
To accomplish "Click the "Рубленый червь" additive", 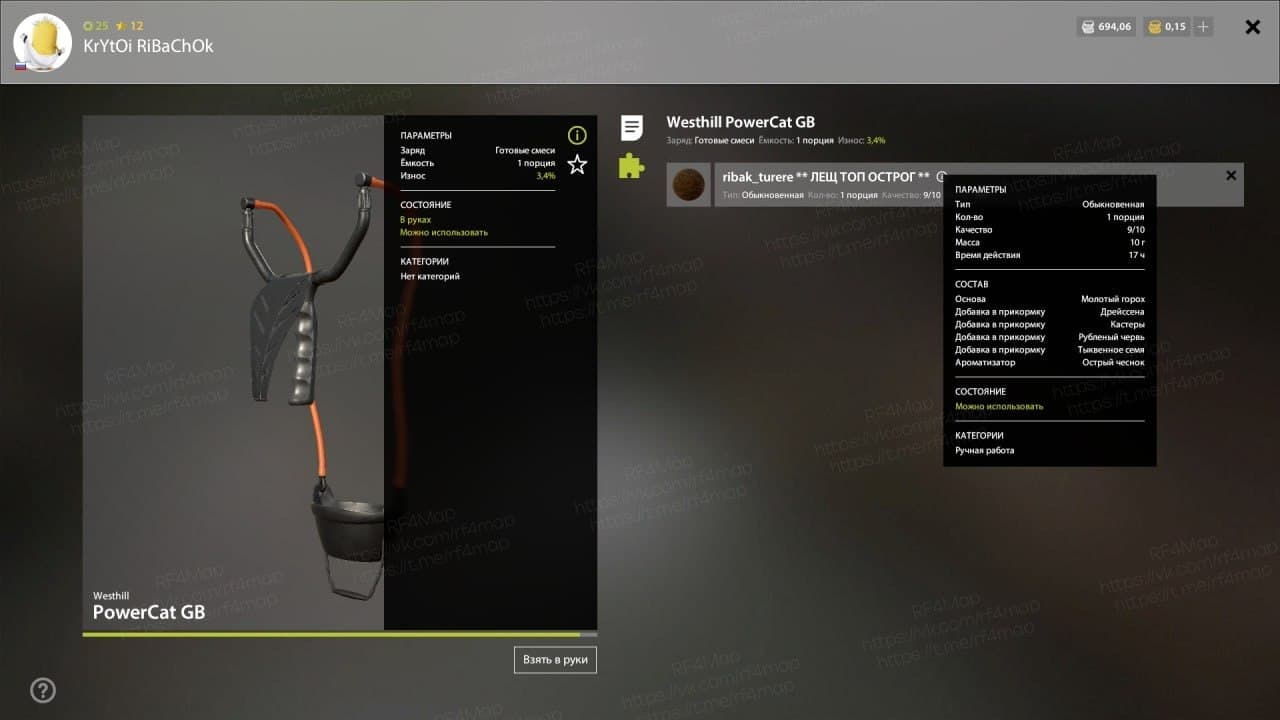I will [x=1112, y=337].
